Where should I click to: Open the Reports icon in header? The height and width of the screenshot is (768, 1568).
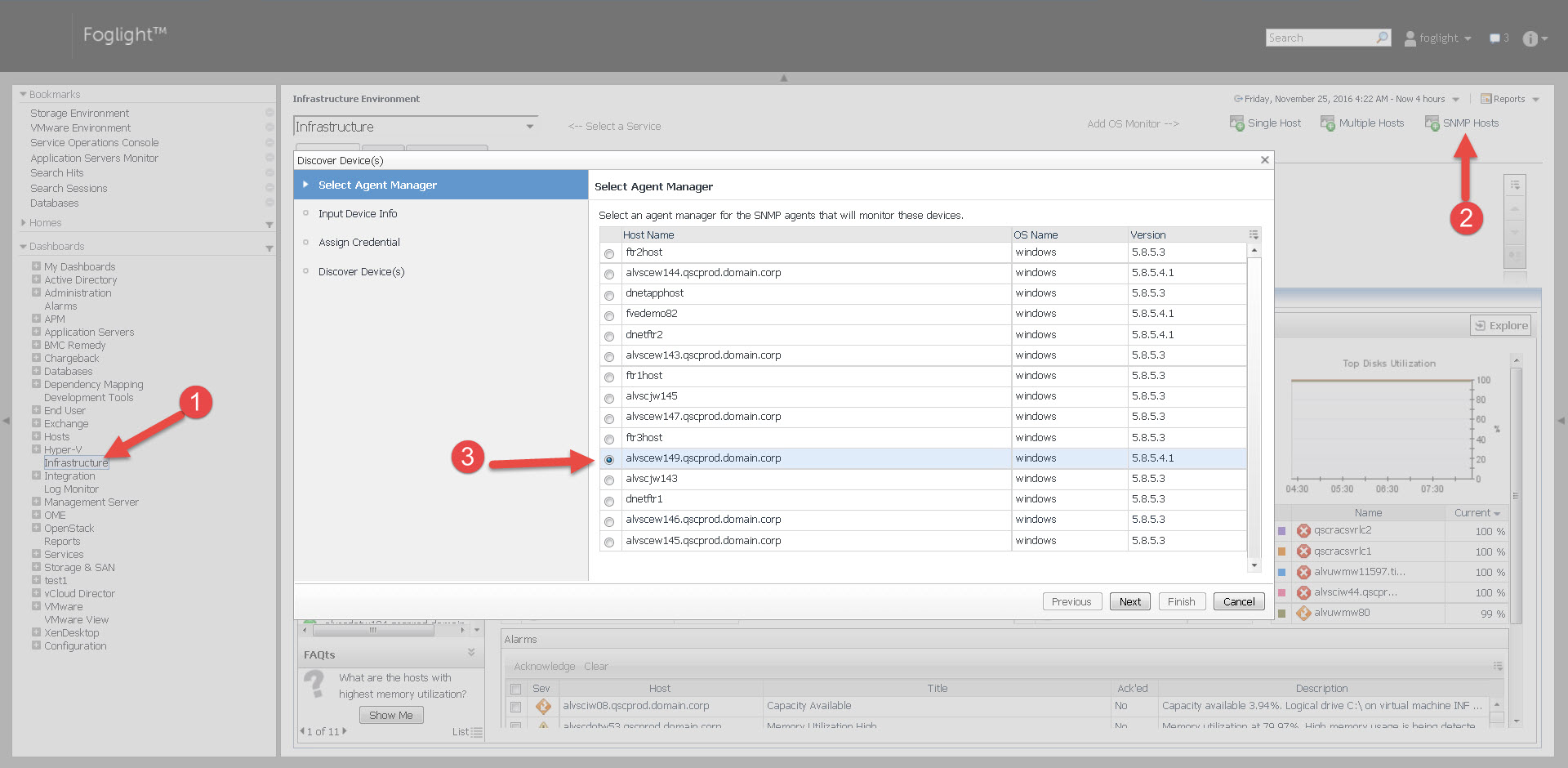tap(1486, 99)
